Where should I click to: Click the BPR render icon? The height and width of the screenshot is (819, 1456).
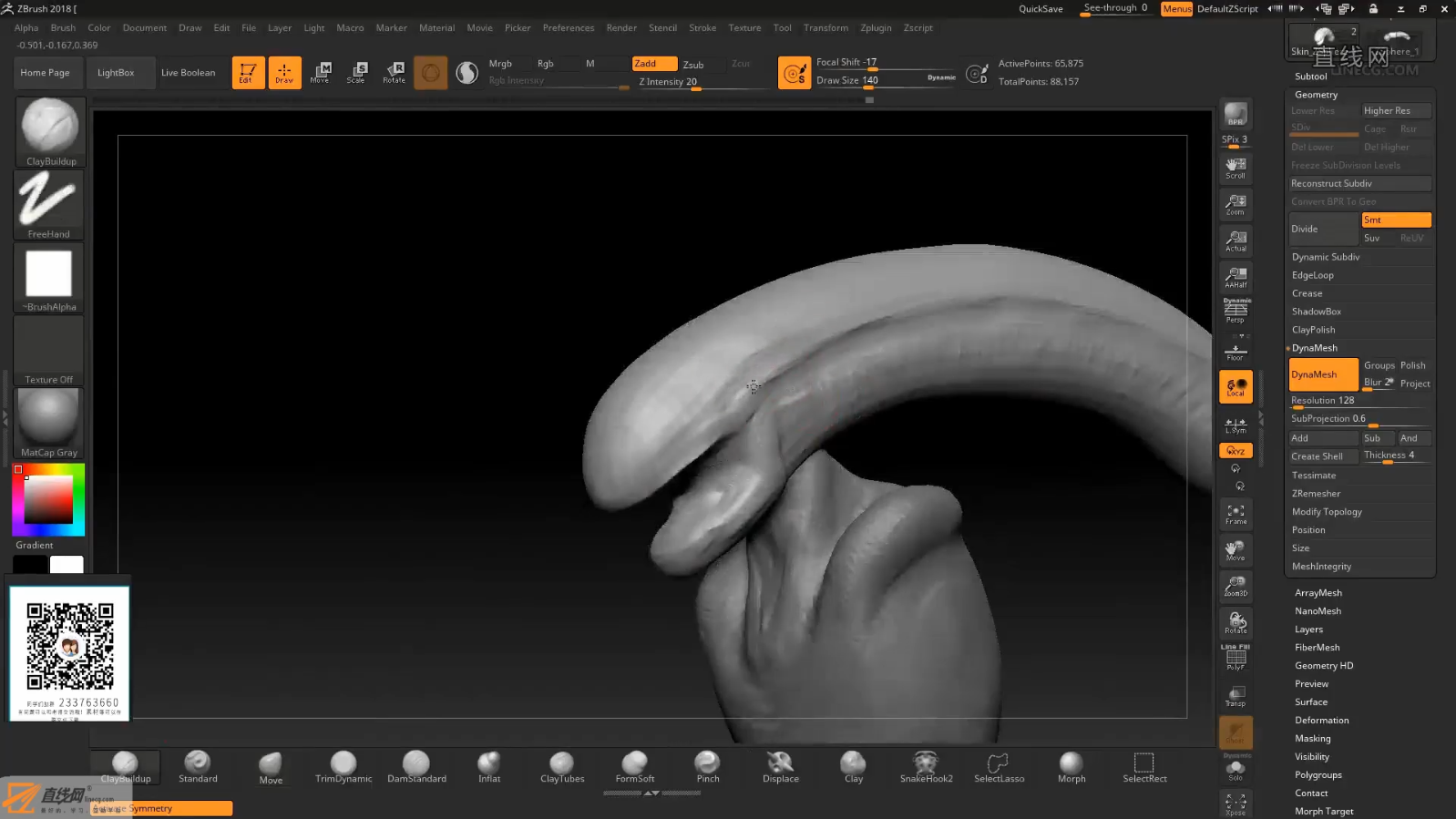click(1236, 115)
